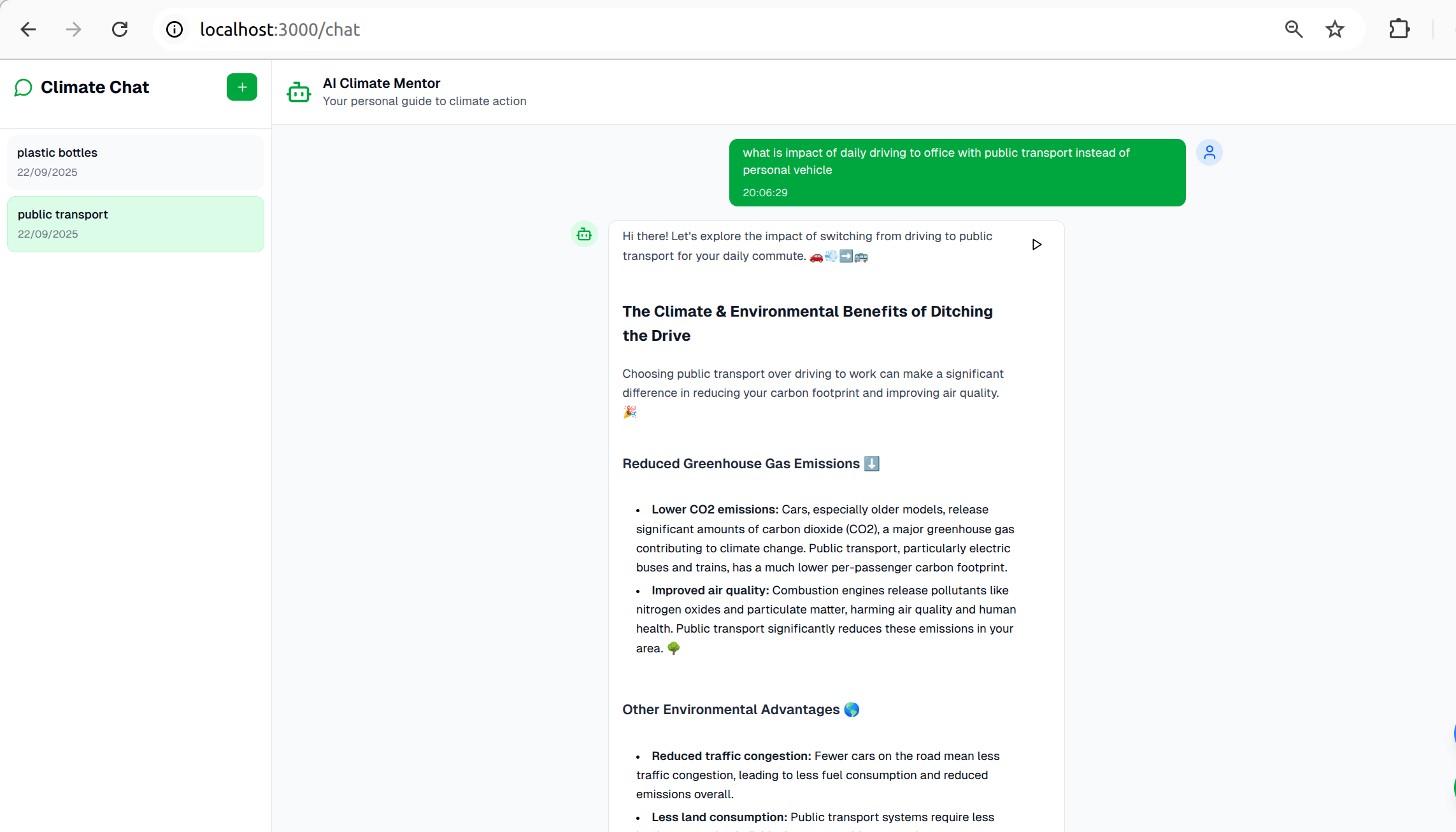Reload the current page

(120, 29)
